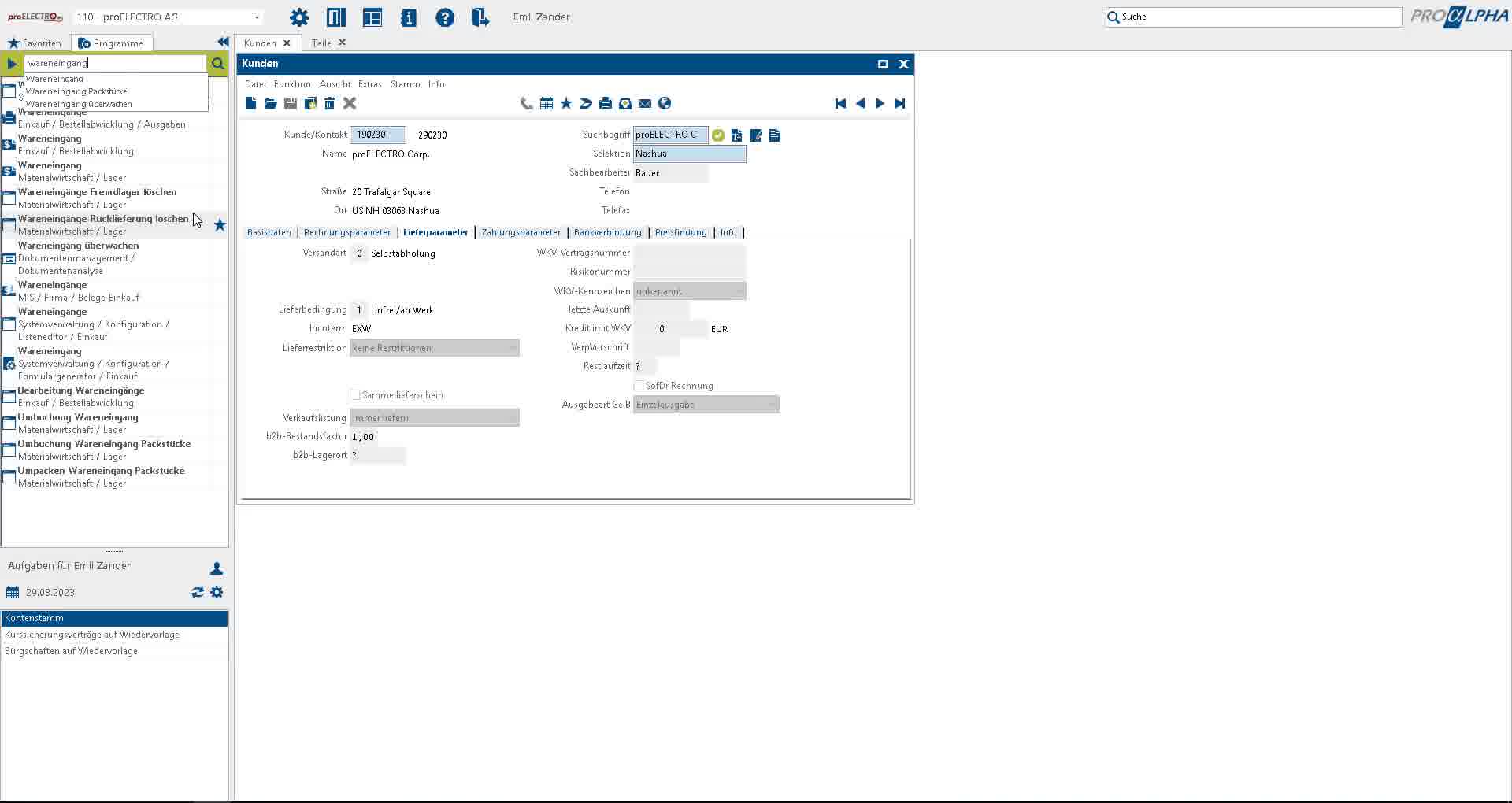The height and width of the screenshot is (803, 1512).
Task: Click the global Suche search field
Action: tap(1254, 17)
